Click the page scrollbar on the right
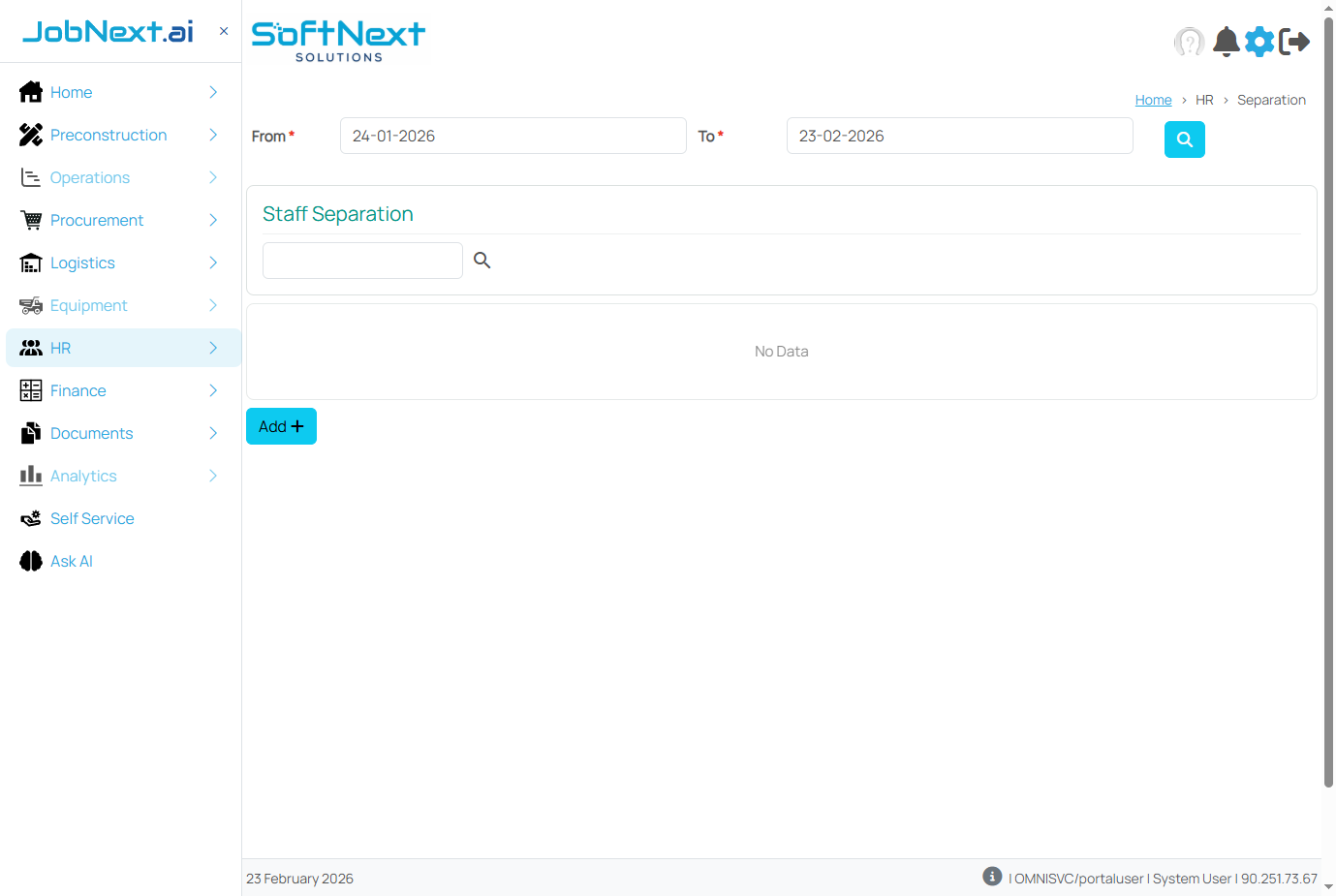The width and height of the screenshot is (1336, 896). pyautogui.click(x=1328, y=387)
